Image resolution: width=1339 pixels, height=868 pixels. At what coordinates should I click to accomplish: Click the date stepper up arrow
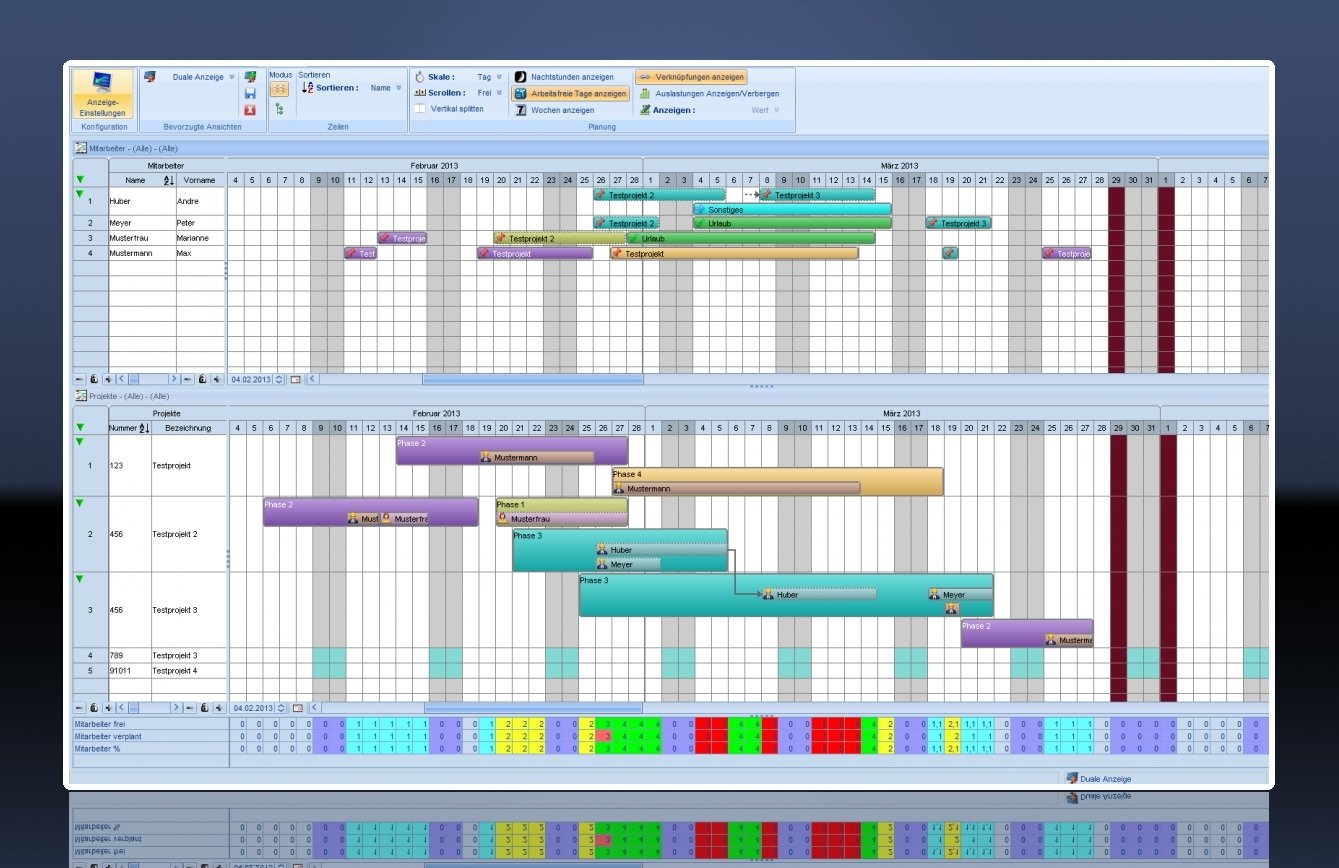click(x=277, y=376)
